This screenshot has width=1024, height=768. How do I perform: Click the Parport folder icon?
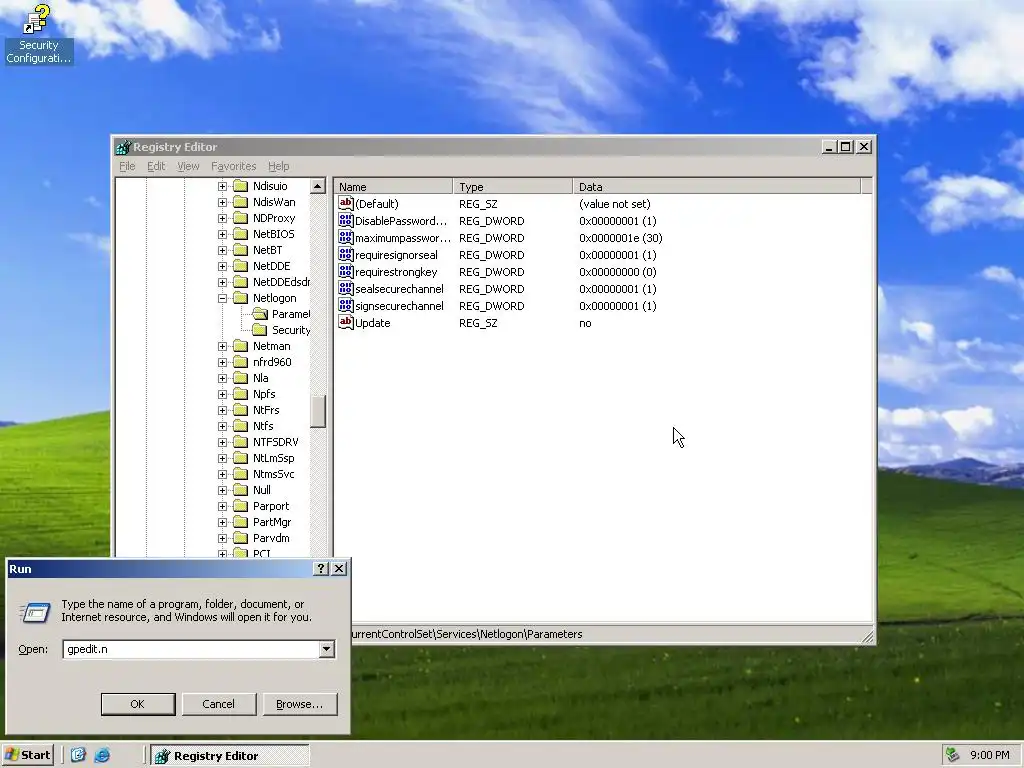[241, 506]
